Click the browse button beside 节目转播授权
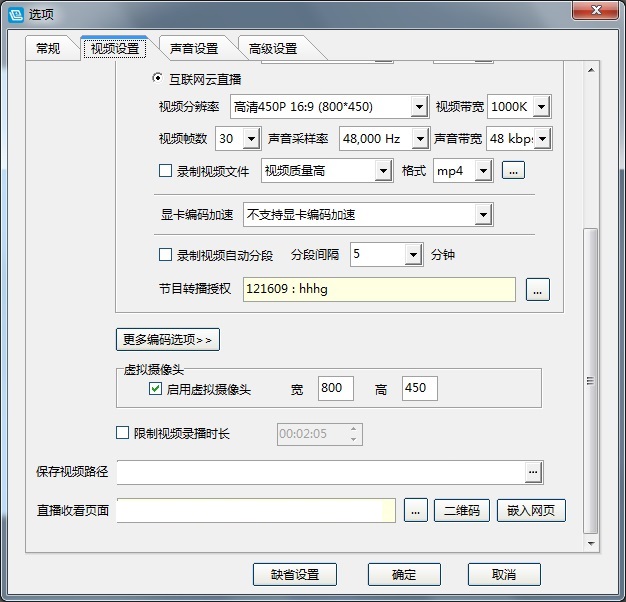The height and width of the screenshot is (602, 626). pos(538,289)
